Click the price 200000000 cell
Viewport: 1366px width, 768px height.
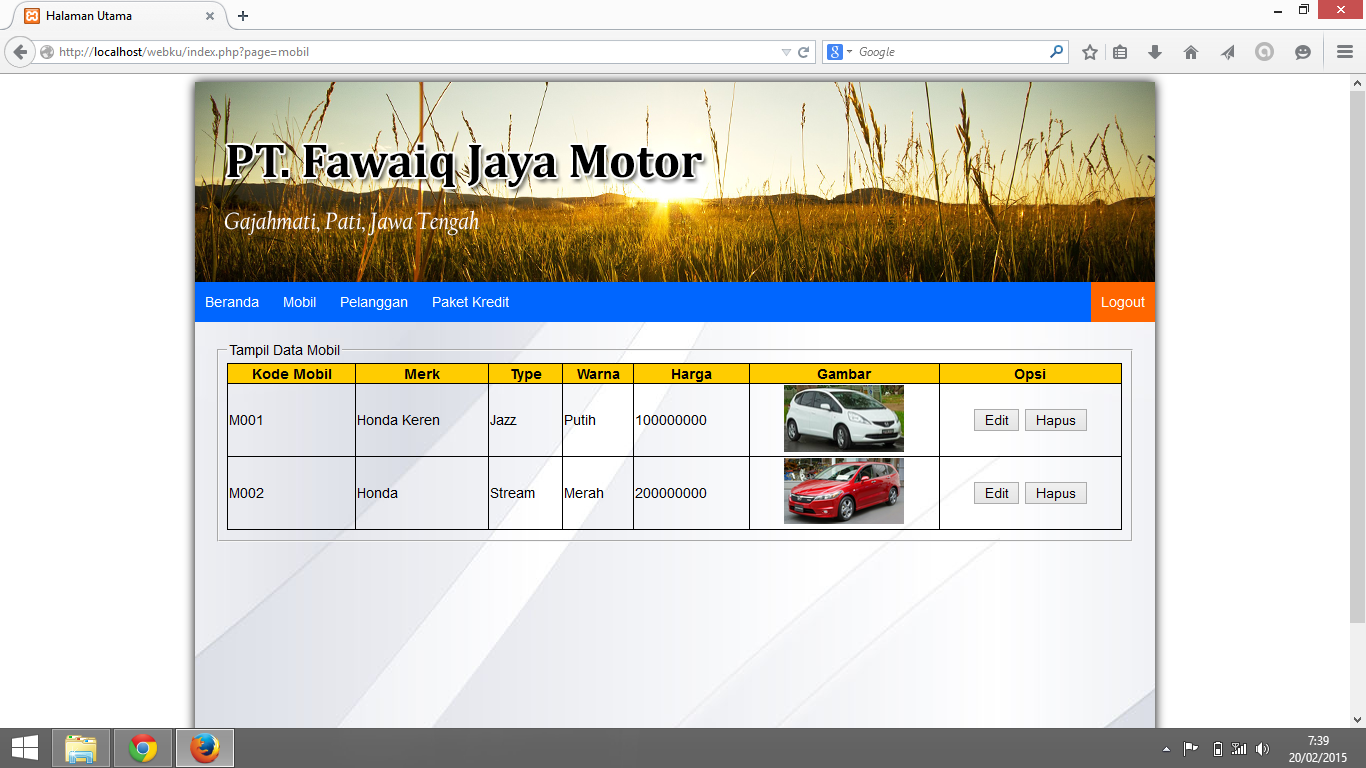pyautogui.click(x=691, y=493)
